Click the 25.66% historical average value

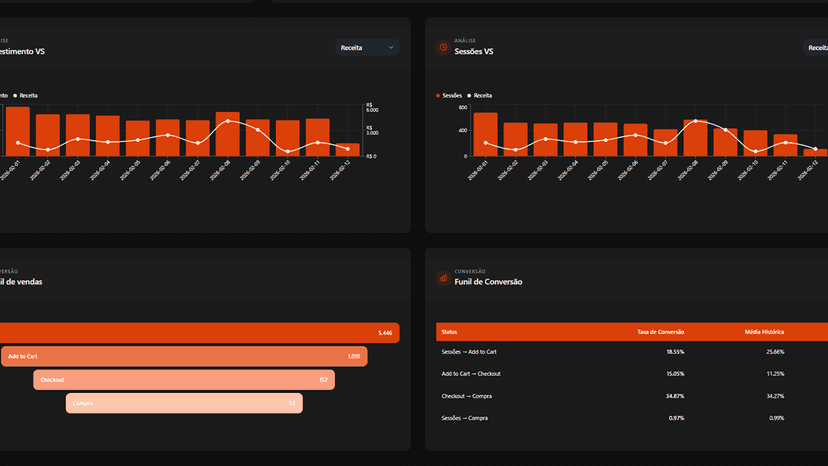tap(775, 352)
